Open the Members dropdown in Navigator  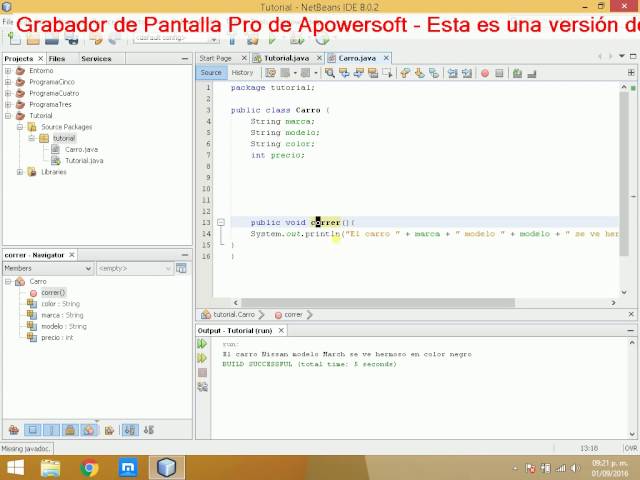click(48, 268)
